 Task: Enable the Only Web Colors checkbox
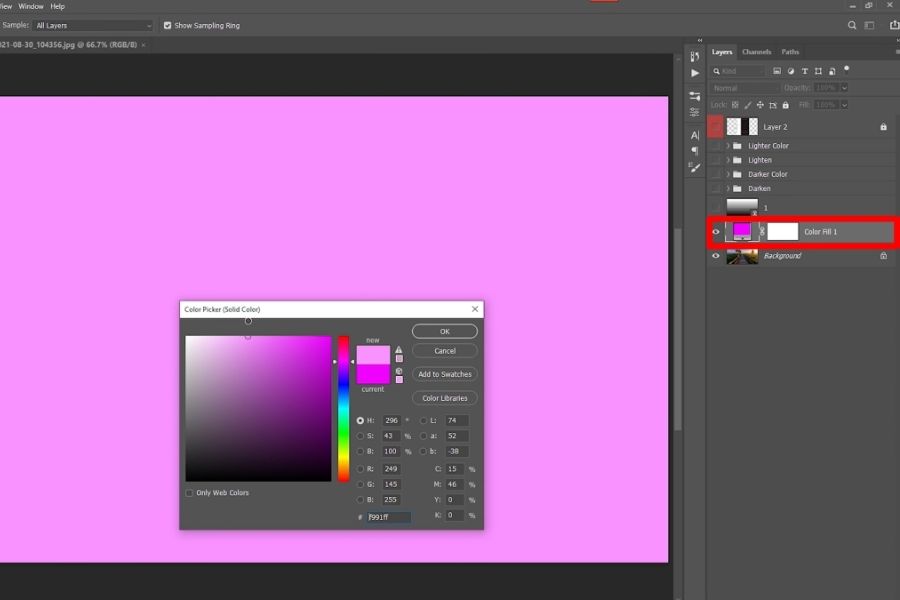[190, 493]
